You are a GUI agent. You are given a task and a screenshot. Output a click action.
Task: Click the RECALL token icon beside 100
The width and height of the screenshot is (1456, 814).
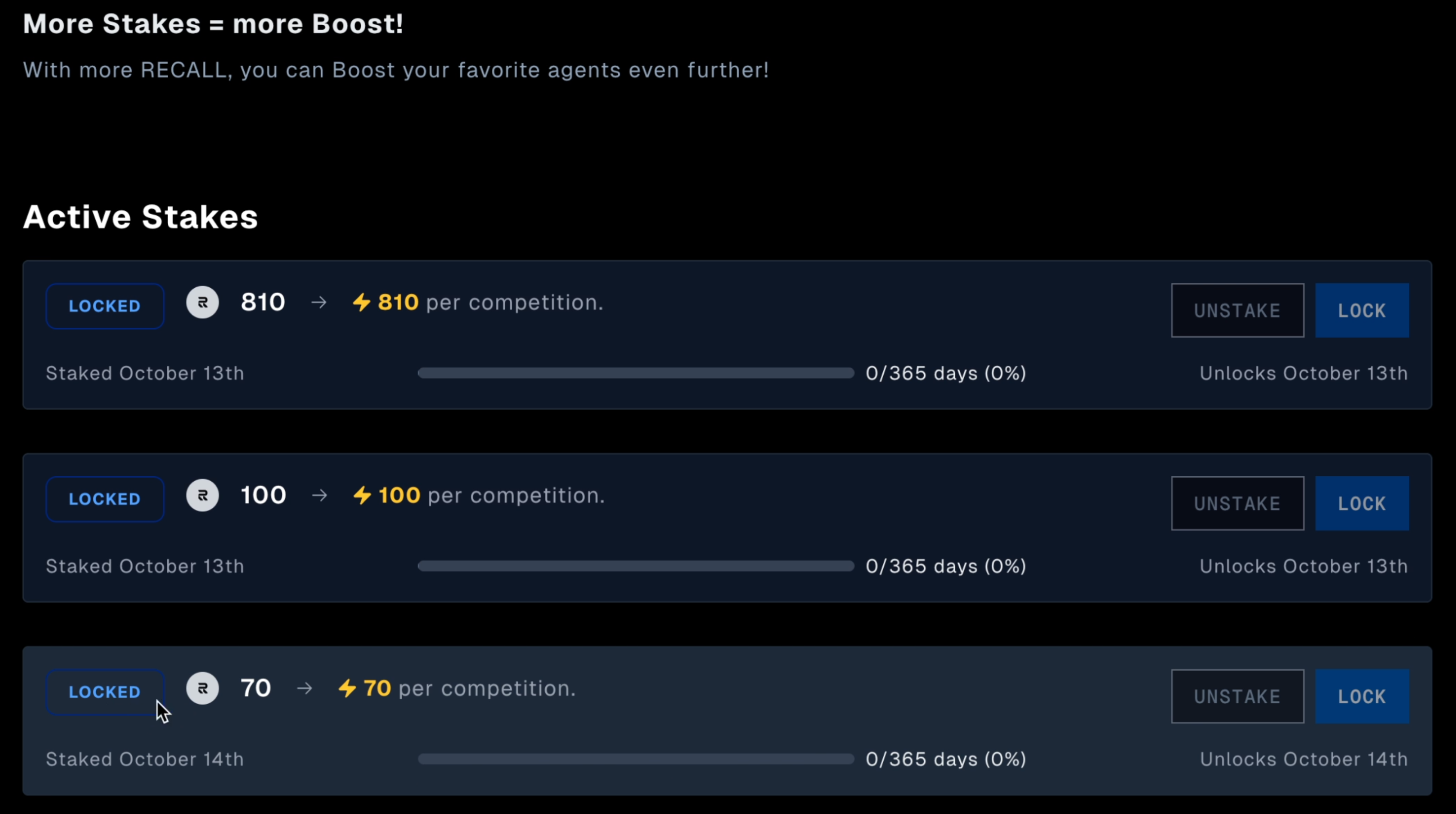coord(202,496)
